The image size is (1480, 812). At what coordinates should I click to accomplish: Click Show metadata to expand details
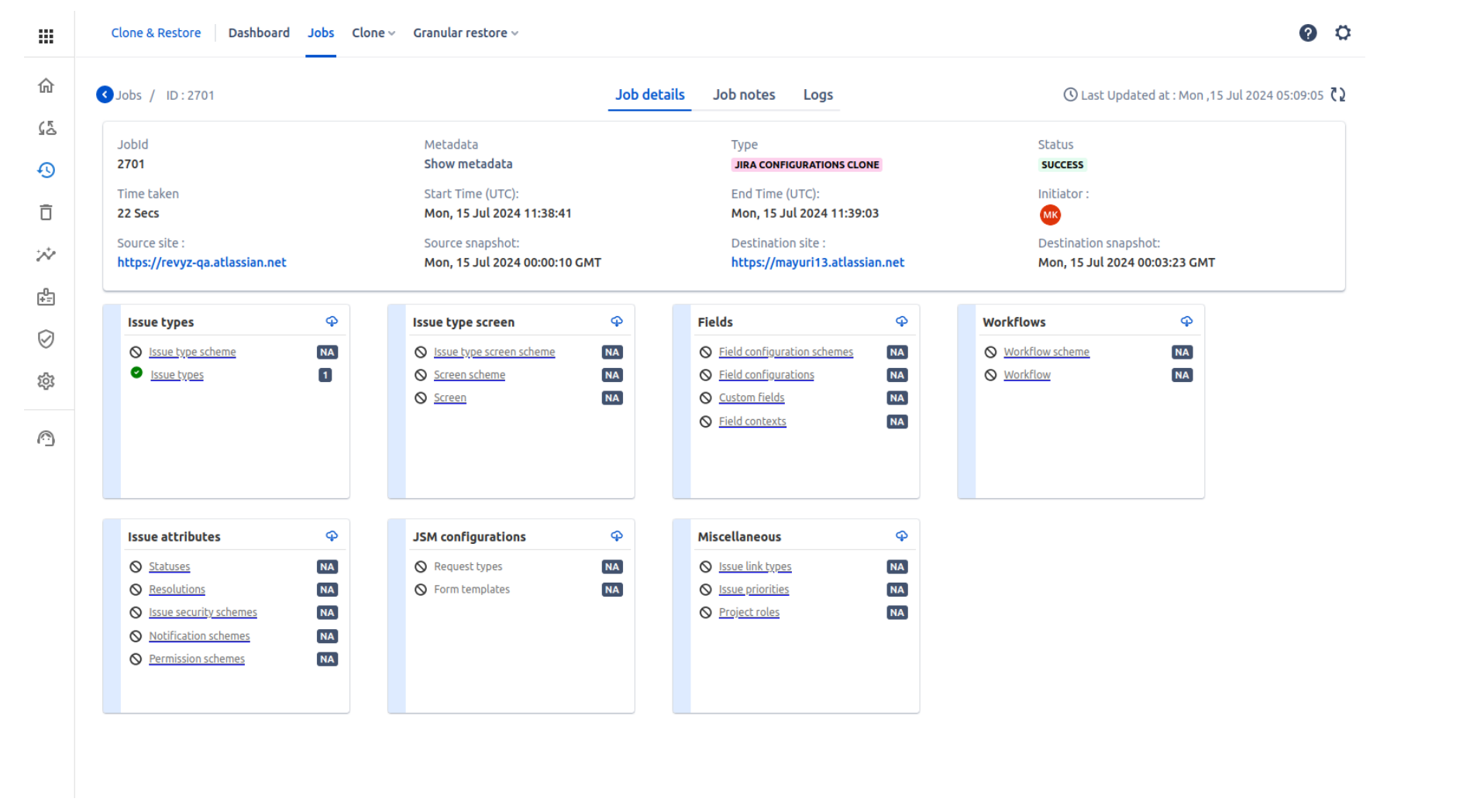[468, 163]
